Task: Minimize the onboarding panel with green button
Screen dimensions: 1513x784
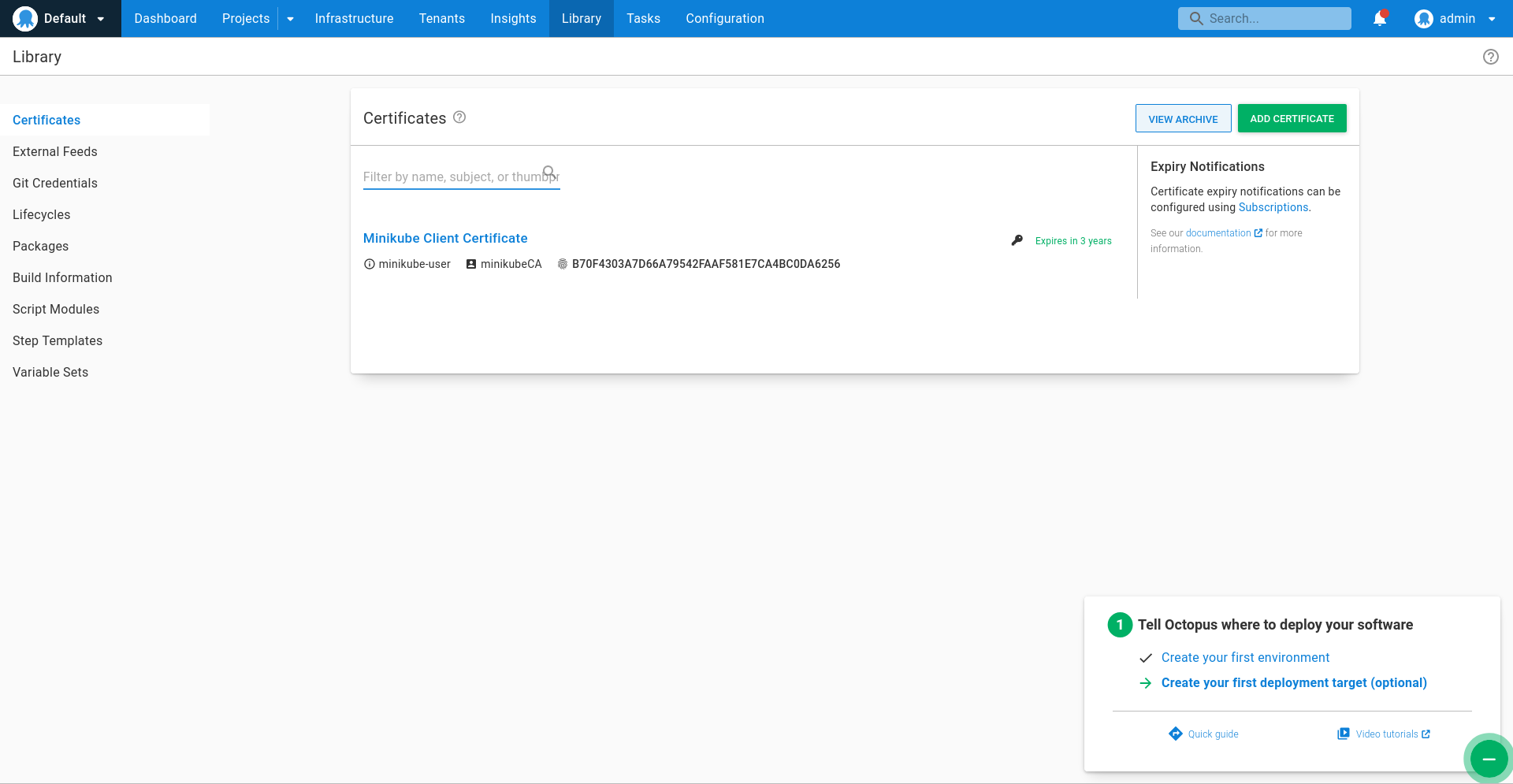Action: [x=1489, y=759]
